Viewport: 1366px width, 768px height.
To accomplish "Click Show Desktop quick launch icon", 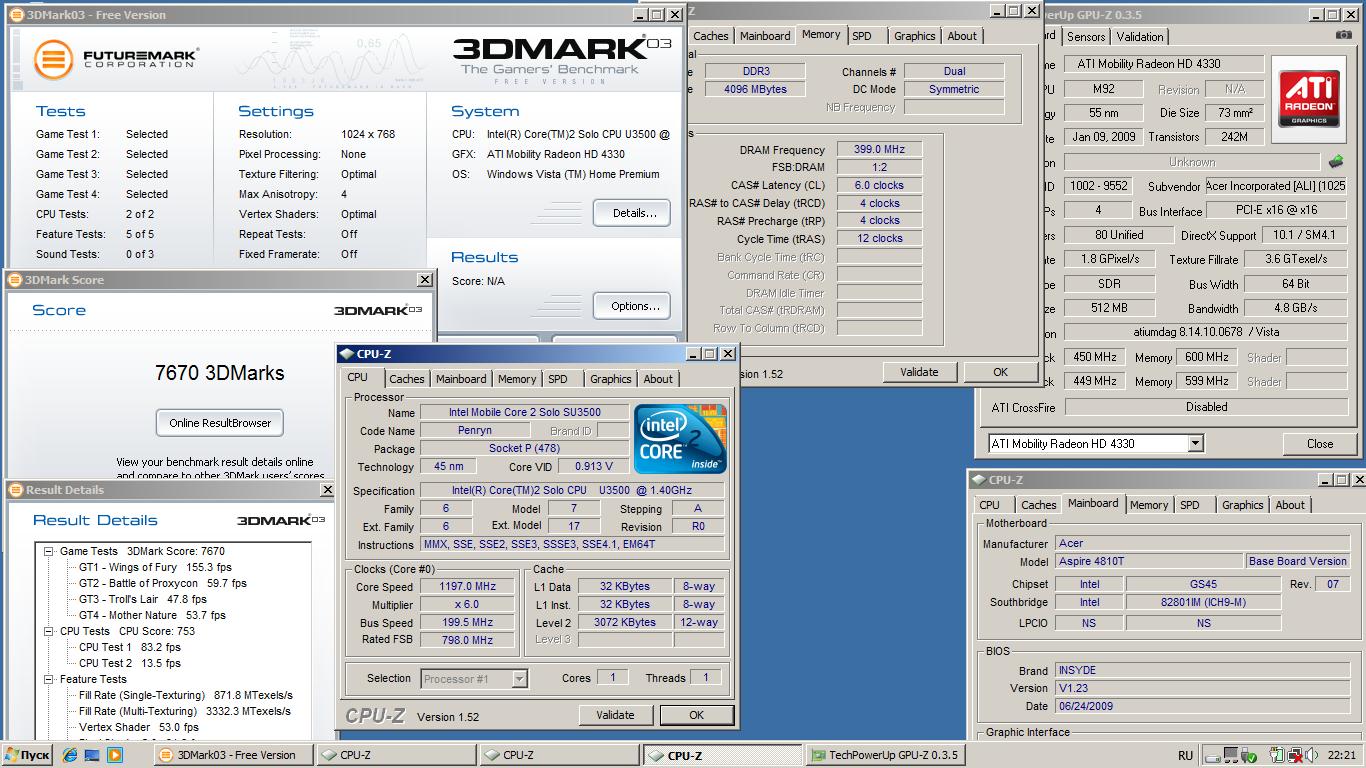I will pyautogui.click(x=92, y=755).
